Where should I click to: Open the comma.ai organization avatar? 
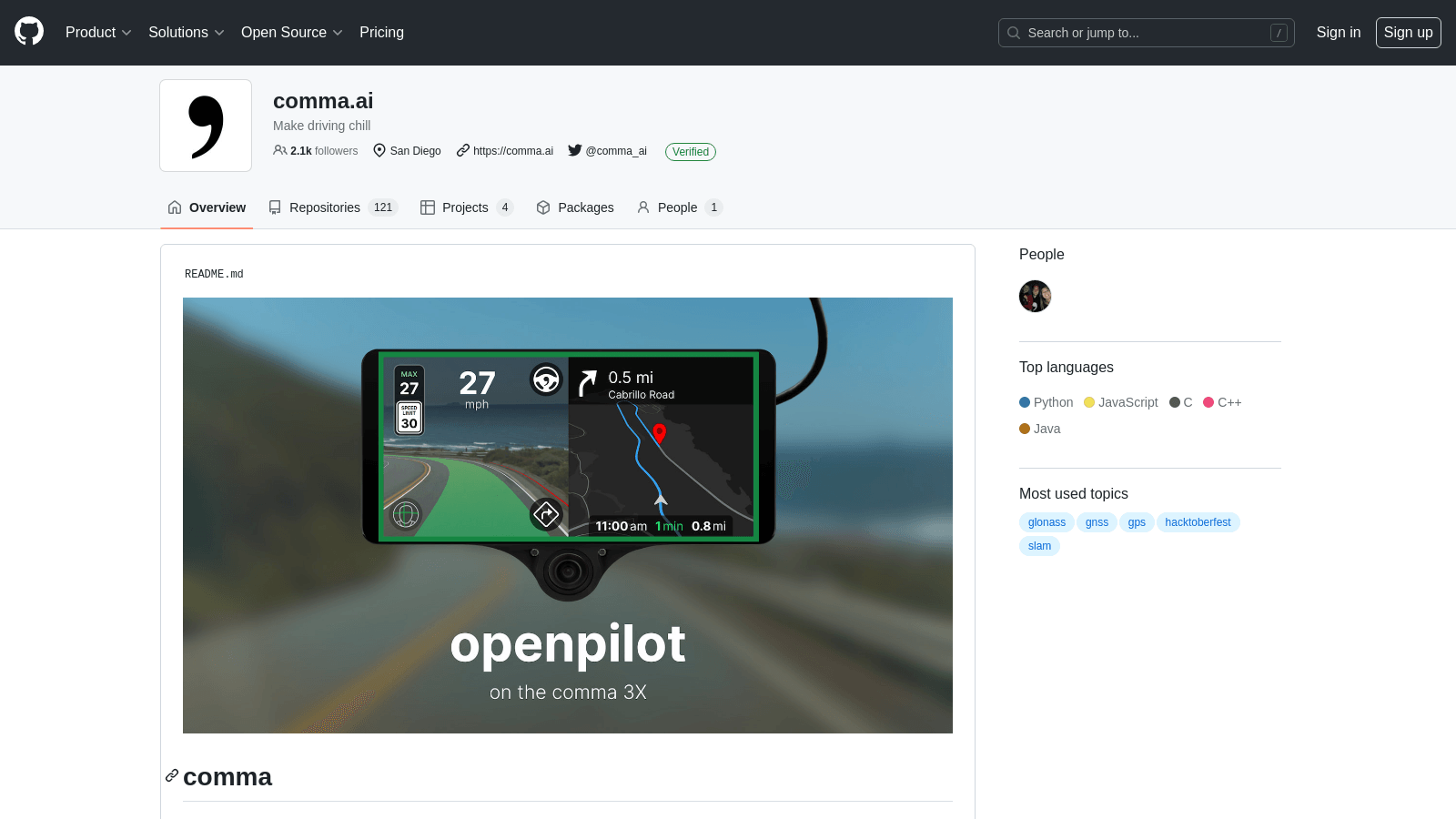point(206,126)
